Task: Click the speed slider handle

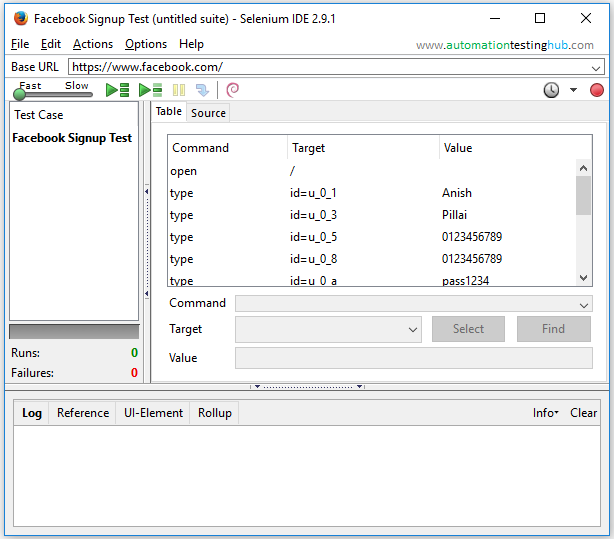Action: pyautogui.click(x=19, y=94)
